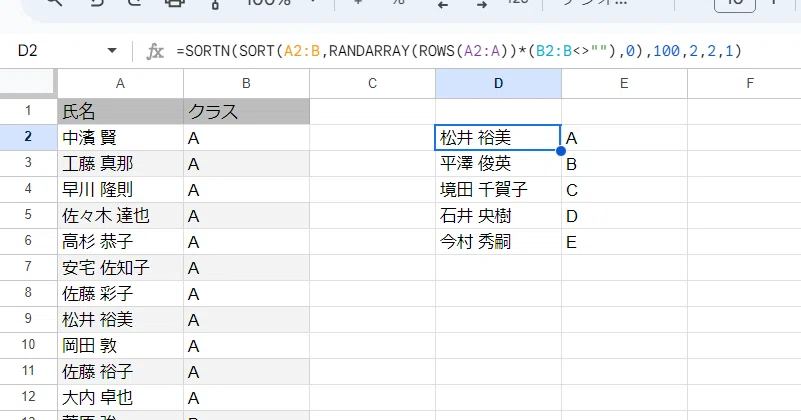801x420 pixels.
Task: Select row 7 header
Action: coord(28,267)
